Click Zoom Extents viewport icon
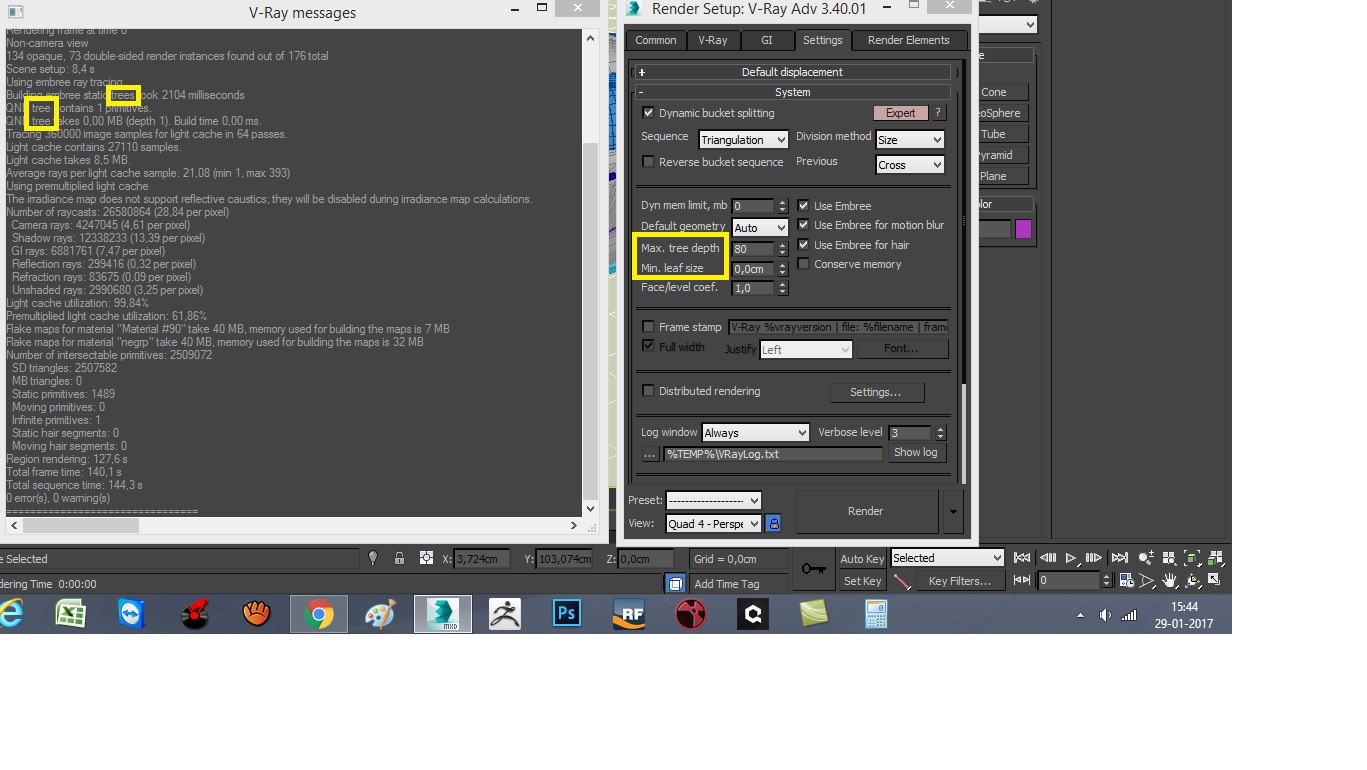This screenshot has height=770, width=1367. [1192, 558]
